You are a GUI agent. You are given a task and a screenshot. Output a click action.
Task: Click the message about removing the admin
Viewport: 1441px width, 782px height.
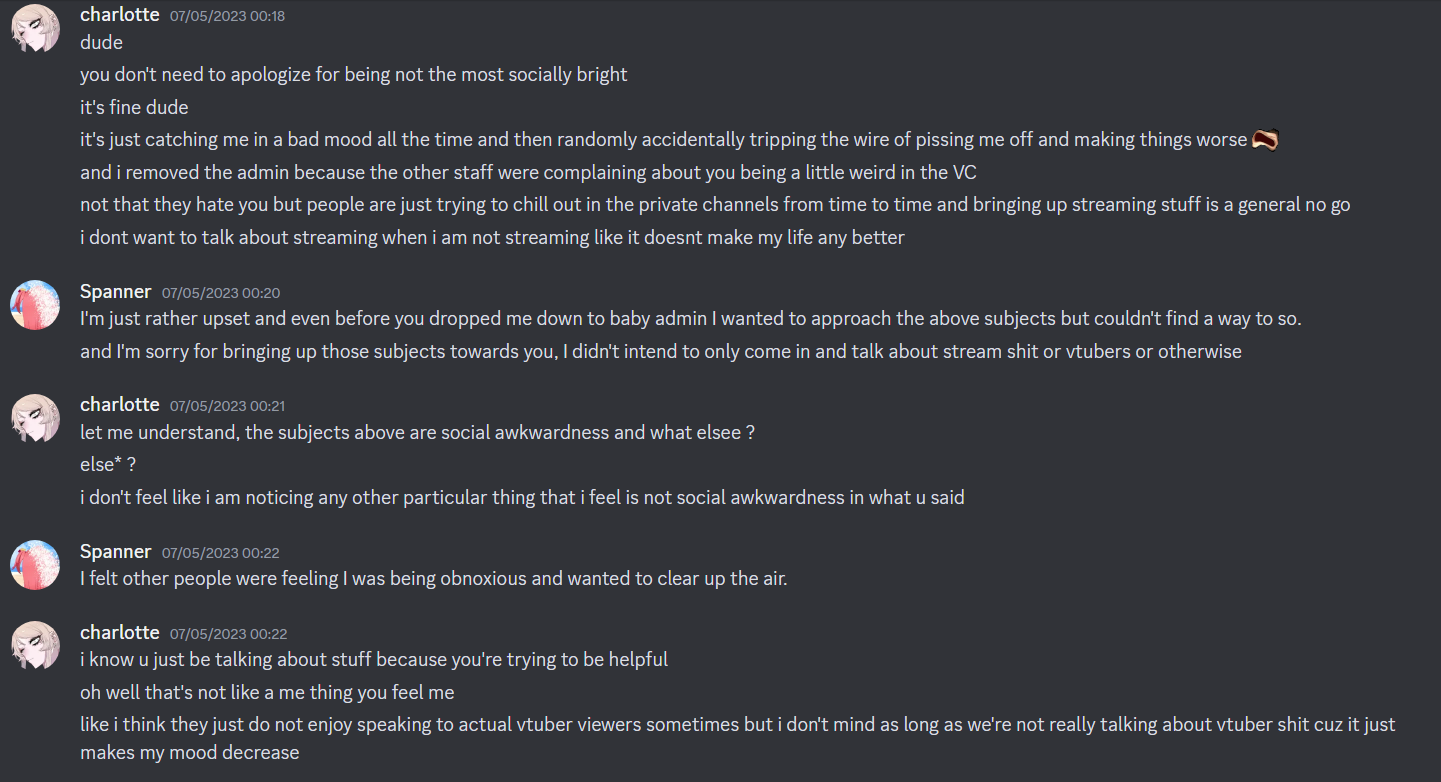click(x=528, y=172)
